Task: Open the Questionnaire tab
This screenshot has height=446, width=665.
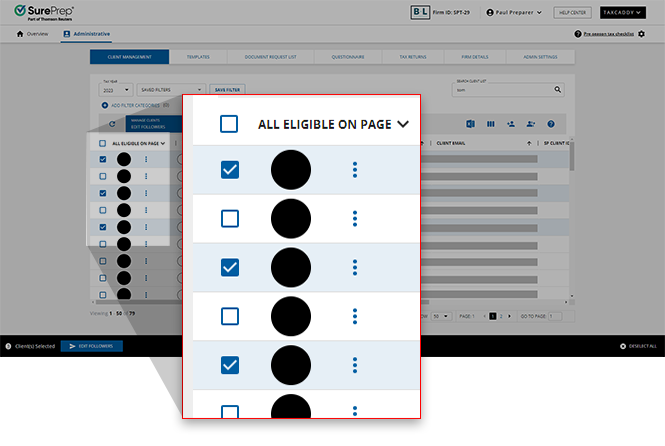Action: click(348, 57)
